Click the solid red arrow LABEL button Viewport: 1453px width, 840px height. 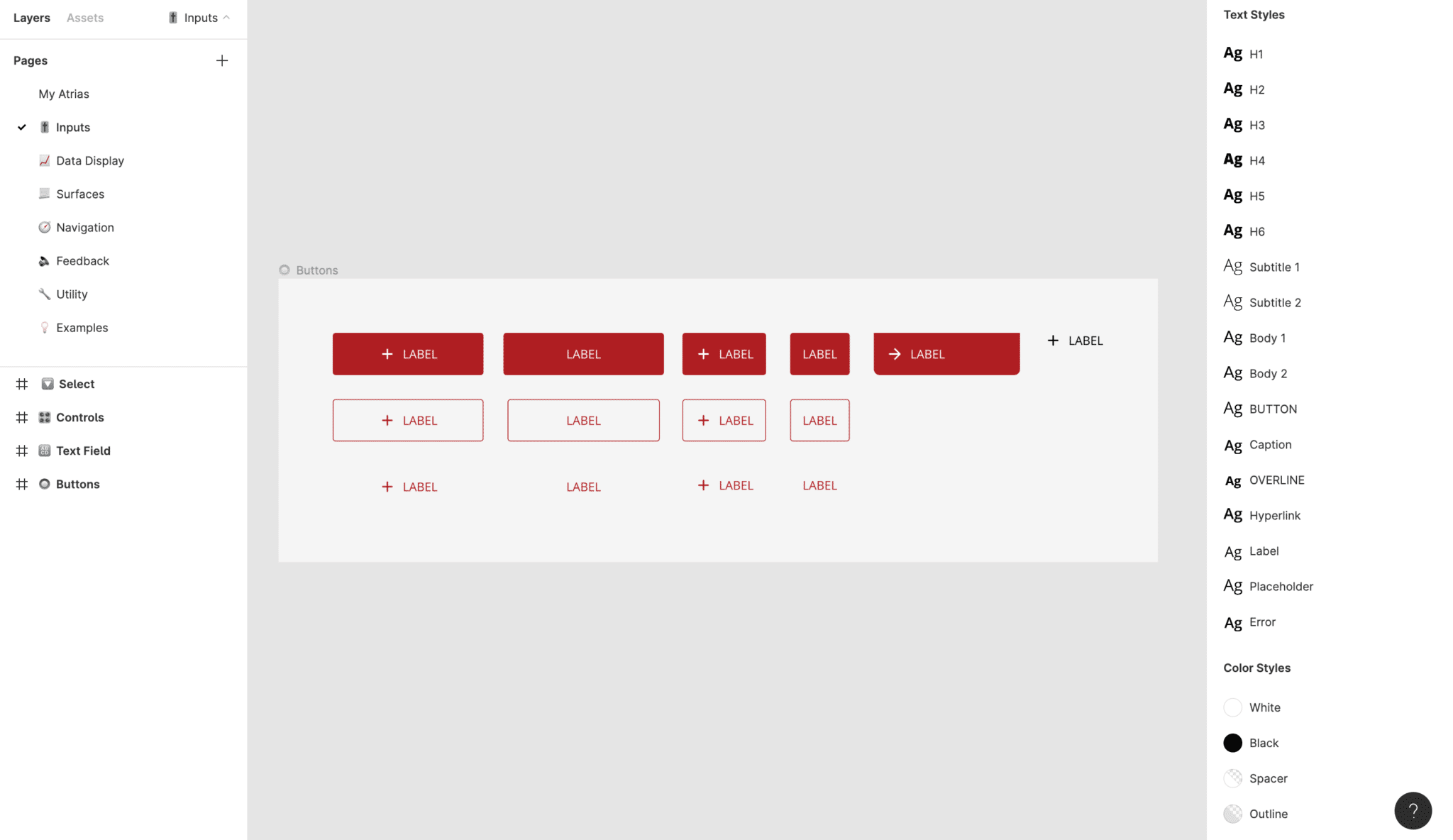pyautogui.click(x=945, y=353)
